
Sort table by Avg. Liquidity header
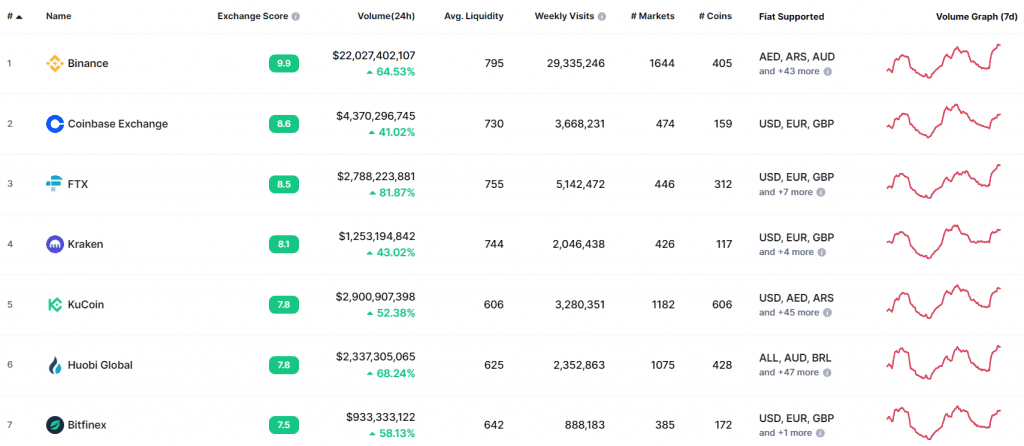473,16
